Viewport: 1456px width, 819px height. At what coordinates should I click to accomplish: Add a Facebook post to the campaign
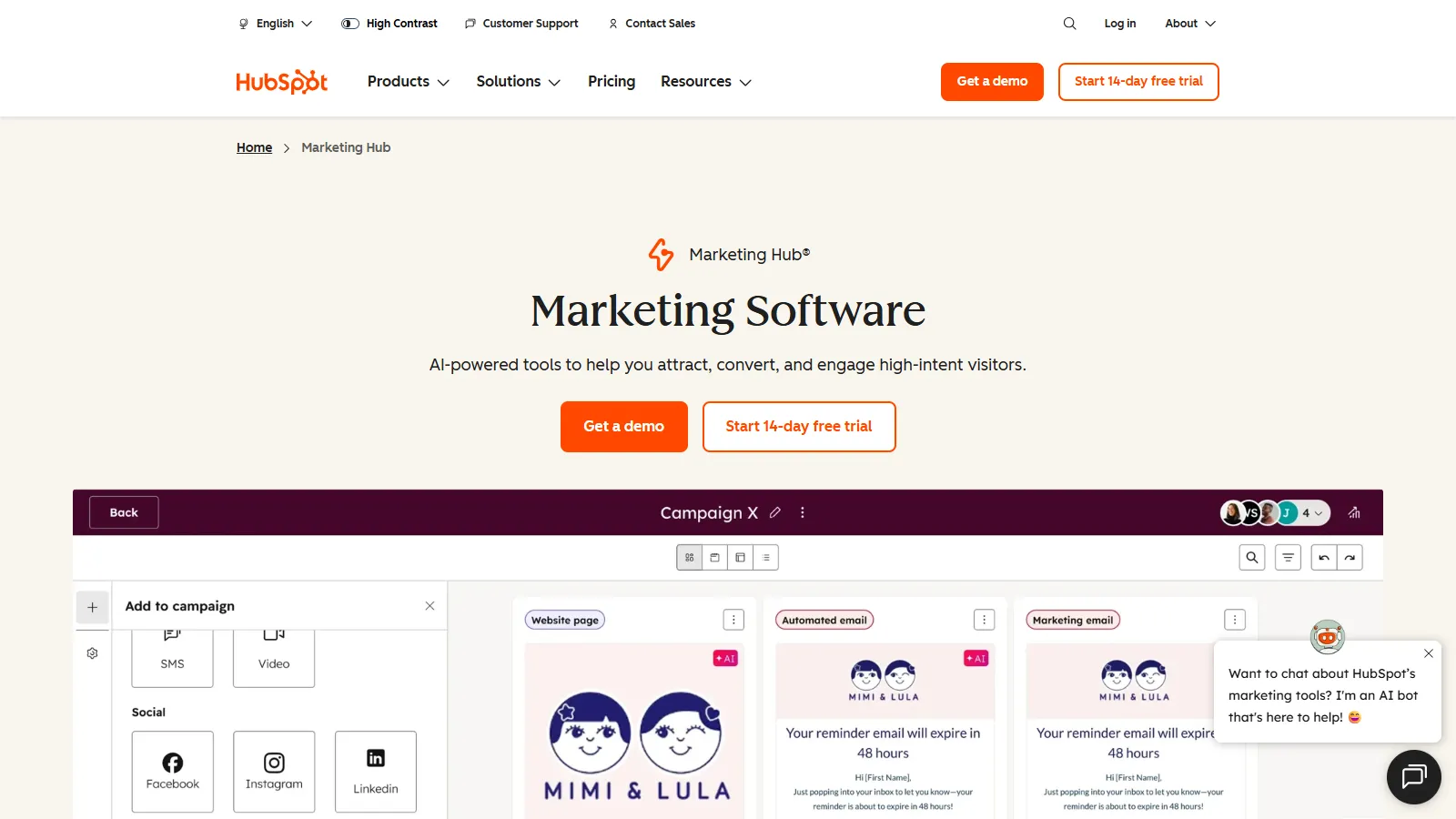tap(172, 772)
